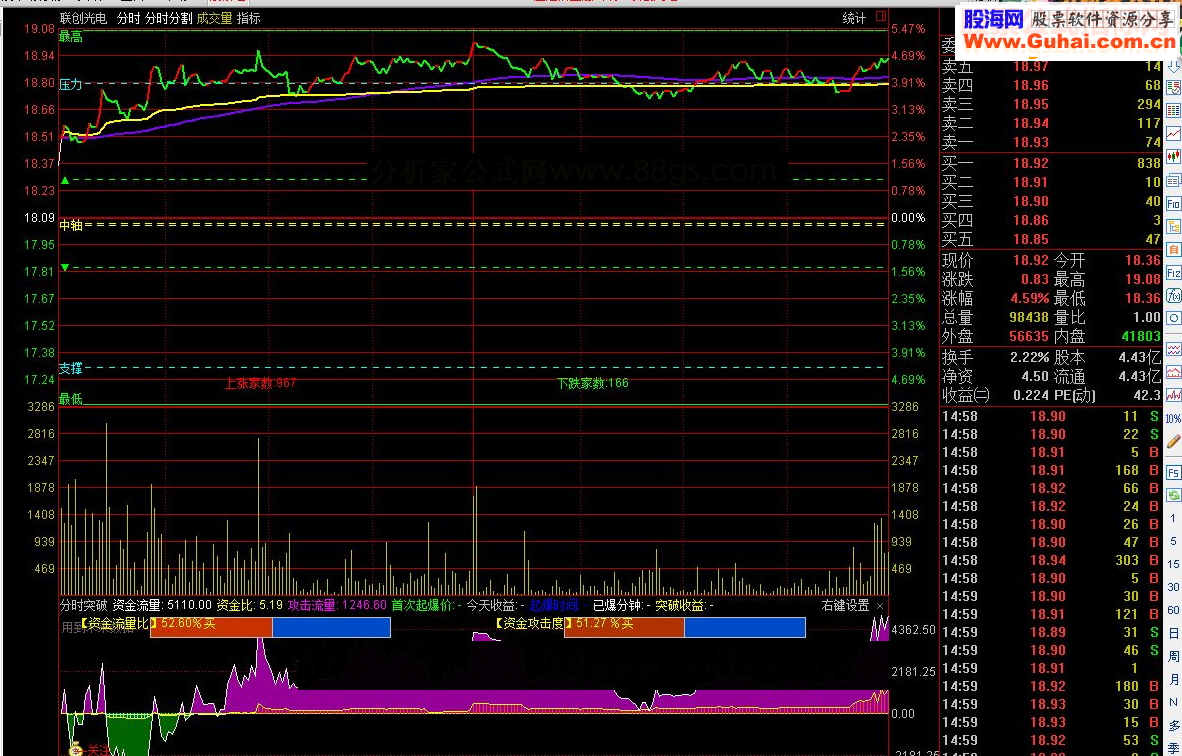Screen dimensions: 1182x756
Task: Select the pencil drawing tool icon
Action: (x=1173, y=442)
